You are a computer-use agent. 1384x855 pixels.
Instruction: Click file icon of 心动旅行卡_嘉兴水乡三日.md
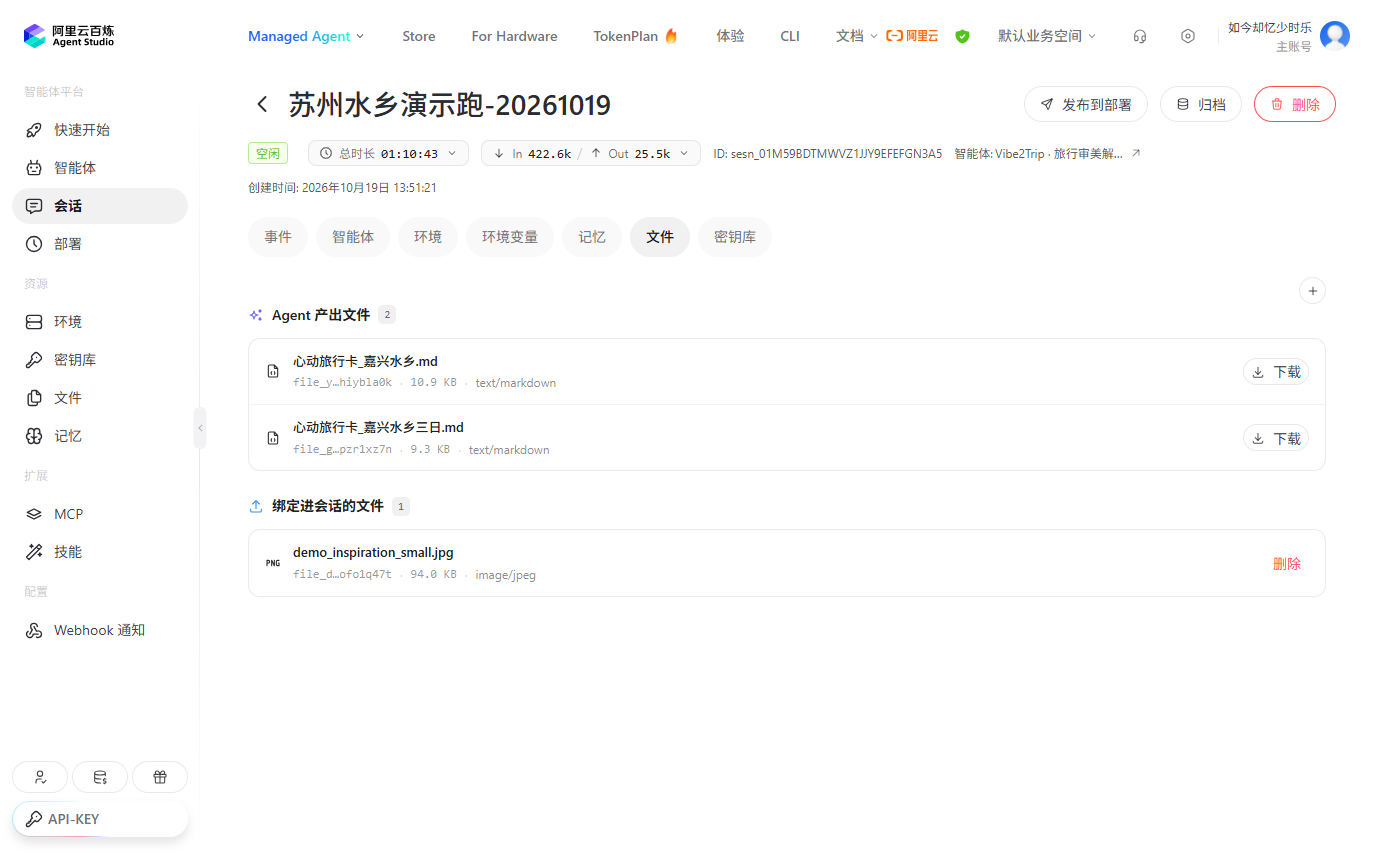(x=273, y=438)
